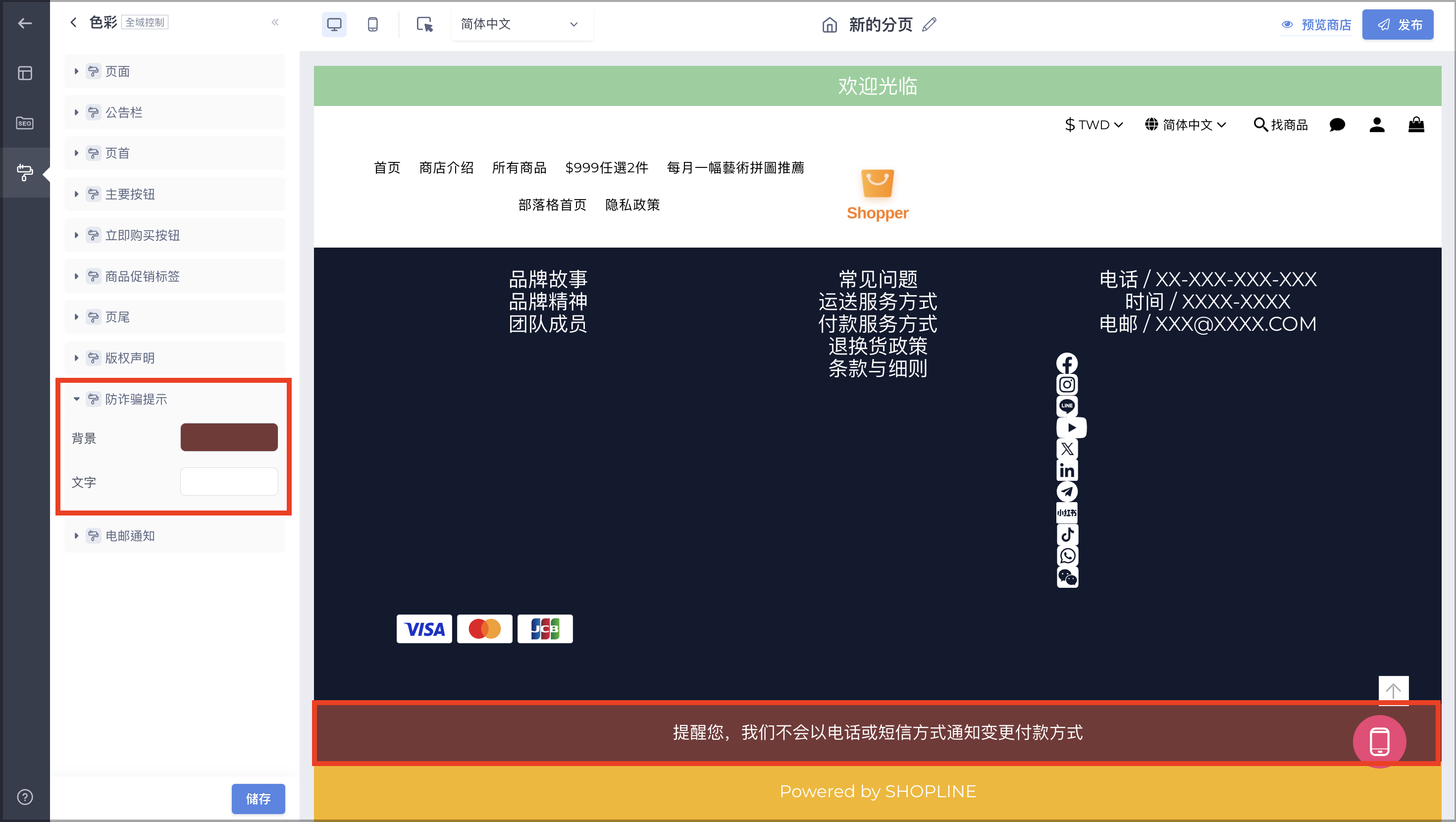Collapse the side panel with double chevron

click(x=275, y=22)
